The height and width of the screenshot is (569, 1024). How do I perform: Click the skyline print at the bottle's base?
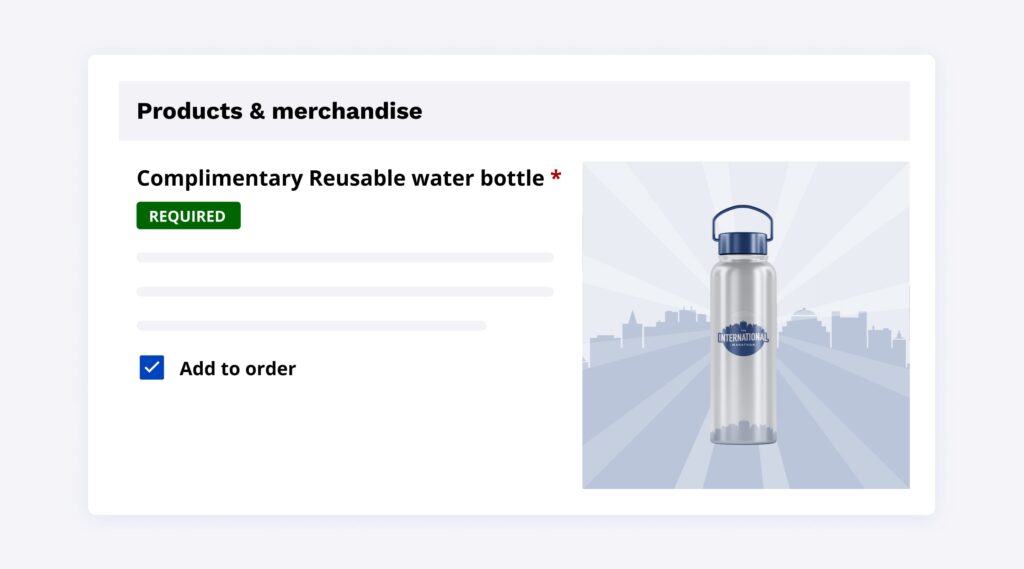tap(743, 433)
